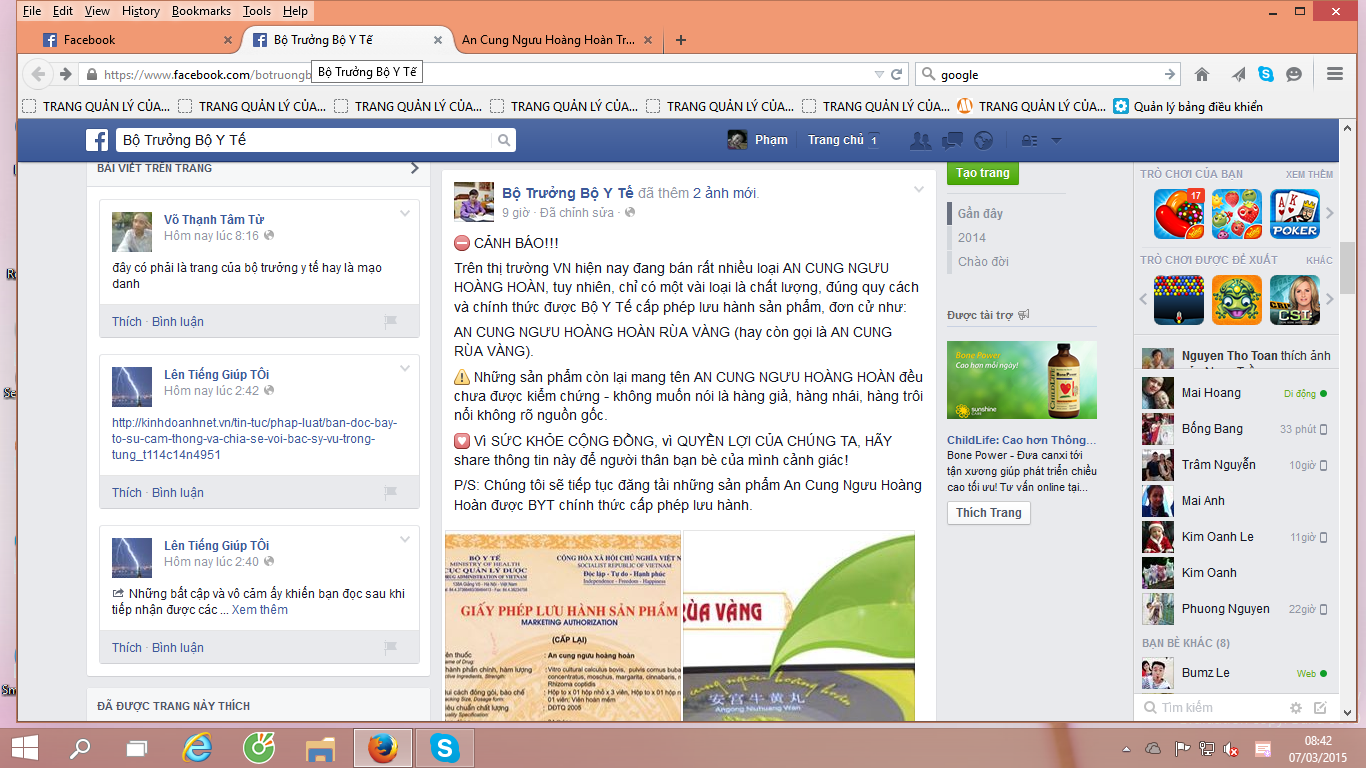Click the Facebook search magnifier button
1366x768 pixels.
[x=505, y=140]
